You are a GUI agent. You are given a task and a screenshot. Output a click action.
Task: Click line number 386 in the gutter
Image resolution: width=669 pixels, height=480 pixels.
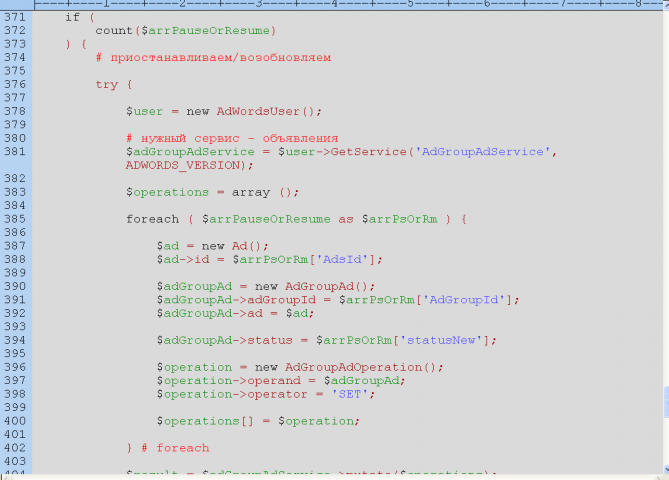15,233
